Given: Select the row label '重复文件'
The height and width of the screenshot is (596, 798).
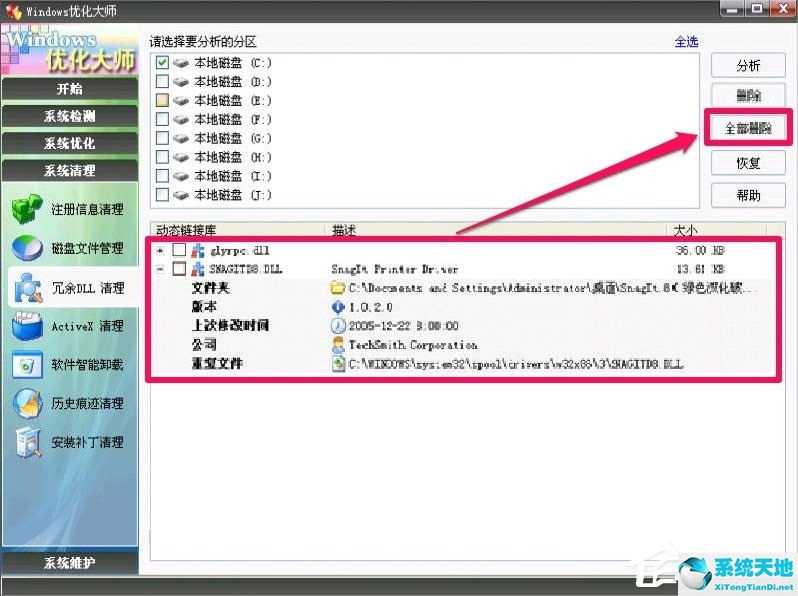Looking at the screenshot, I should click(217, 363).
